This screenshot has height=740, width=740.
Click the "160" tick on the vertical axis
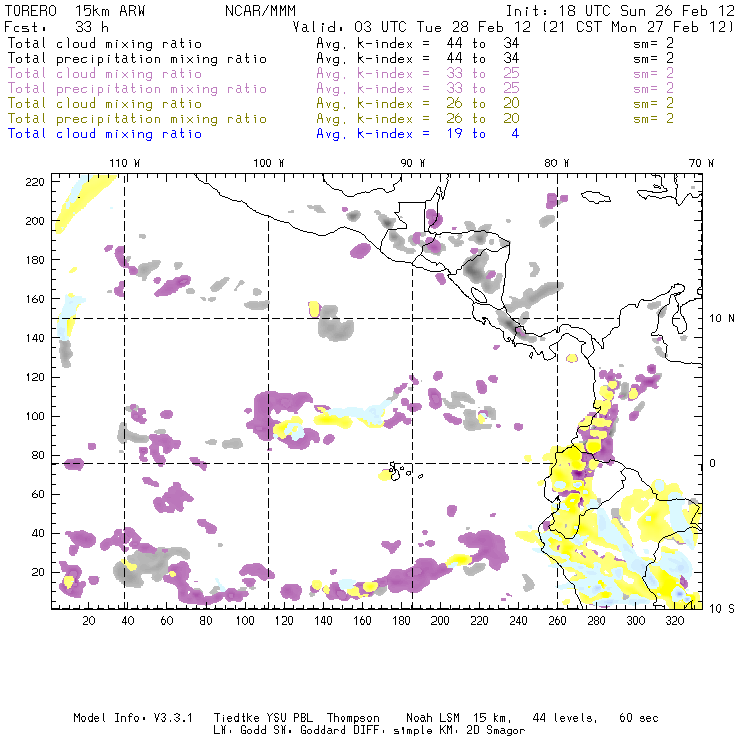[x=35, y=299]
